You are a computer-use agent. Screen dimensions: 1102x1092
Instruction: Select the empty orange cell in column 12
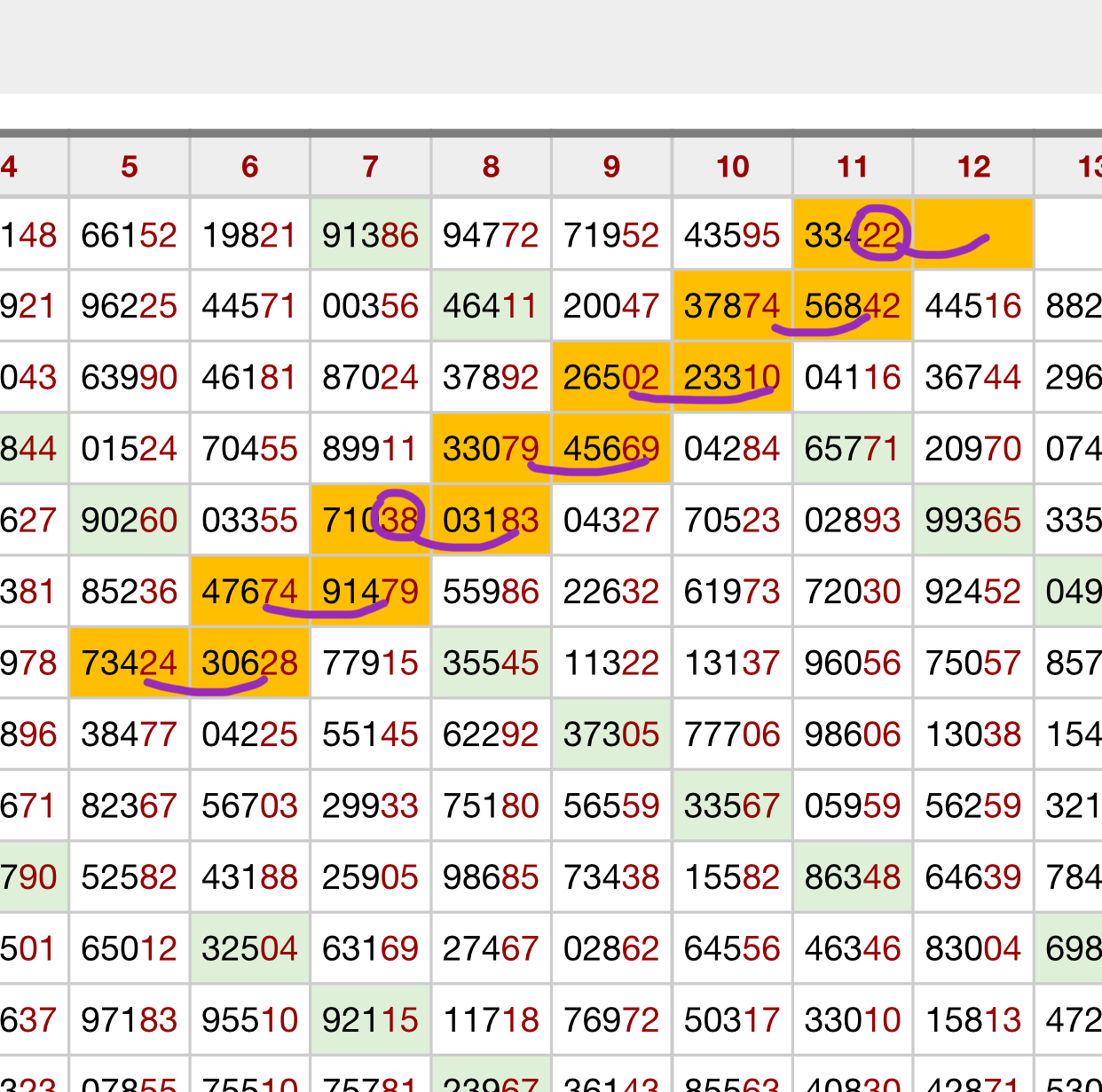(x=973, y=233)
